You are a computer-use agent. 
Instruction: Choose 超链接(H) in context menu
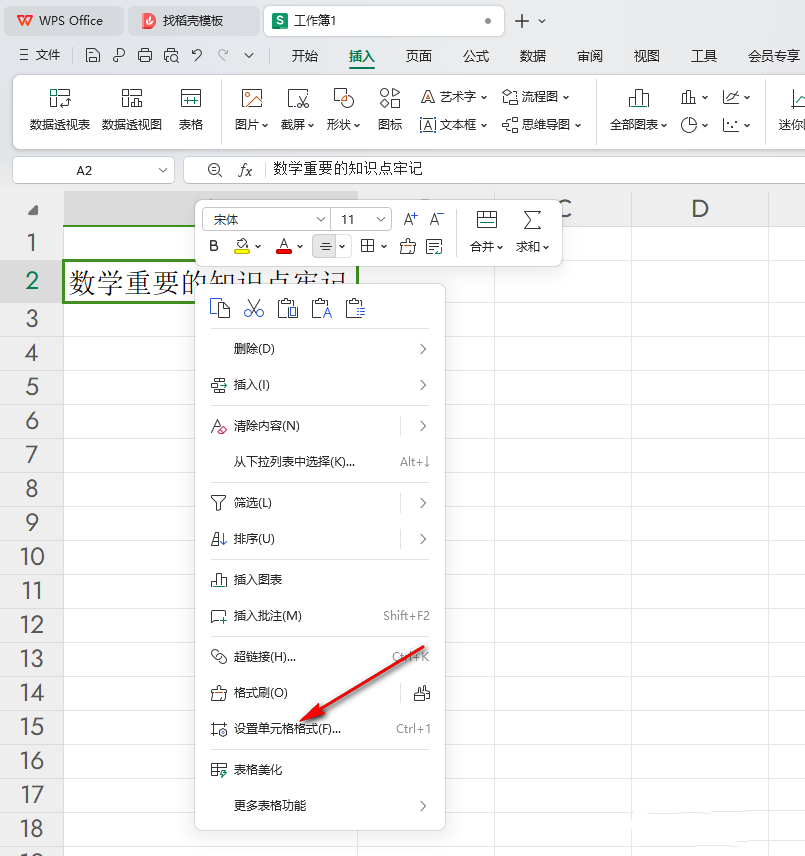(320, 657)
